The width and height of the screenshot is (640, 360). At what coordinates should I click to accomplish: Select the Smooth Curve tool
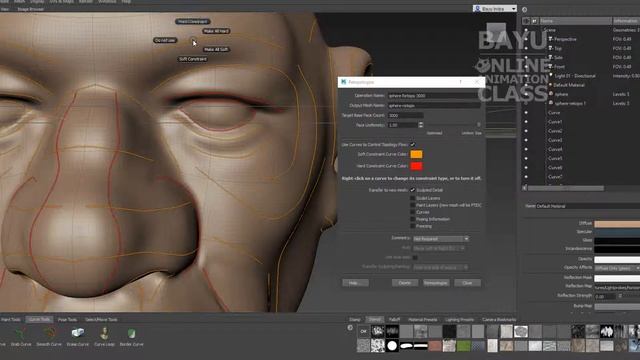click(49, 337)
